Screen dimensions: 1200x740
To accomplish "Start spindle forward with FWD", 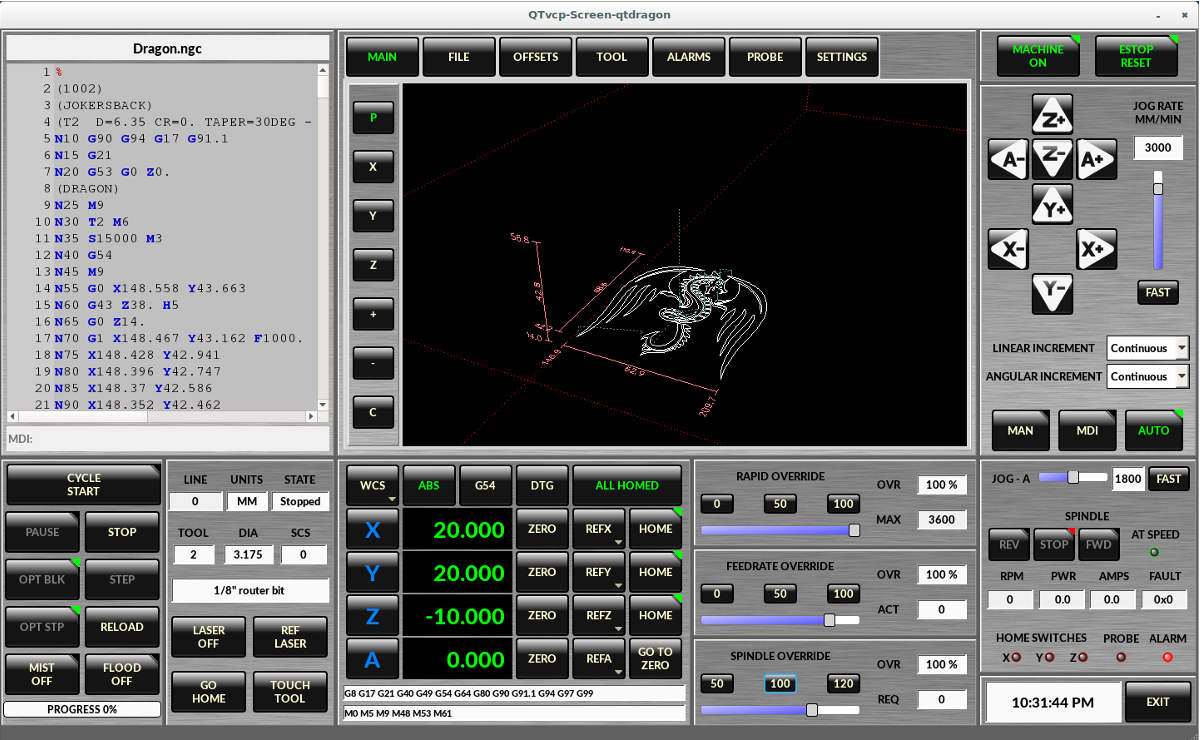I will click(x=1098, y=545).
